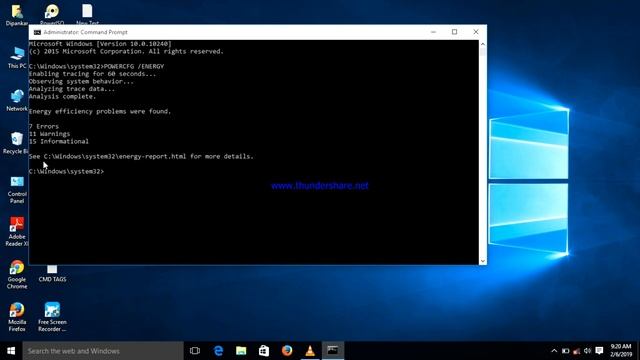640x360 pixels.
Task: Launch Microsoft Edge from the taskbar
Action: click(218, 351)
